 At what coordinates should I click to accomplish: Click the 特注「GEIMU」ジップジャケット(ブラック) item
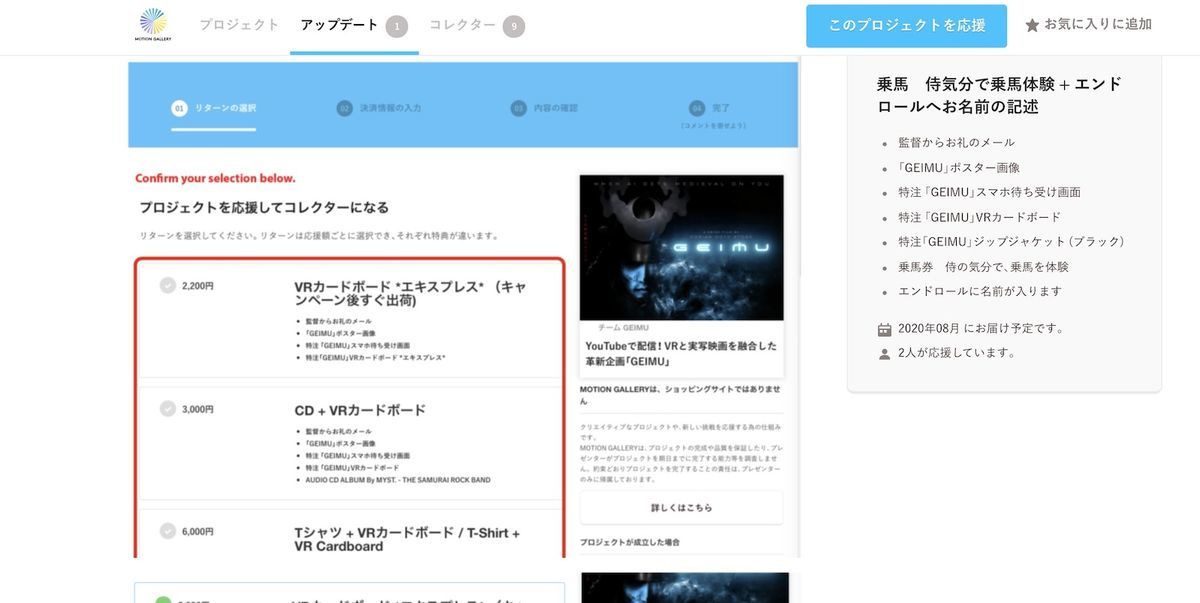pos(1014,241)
